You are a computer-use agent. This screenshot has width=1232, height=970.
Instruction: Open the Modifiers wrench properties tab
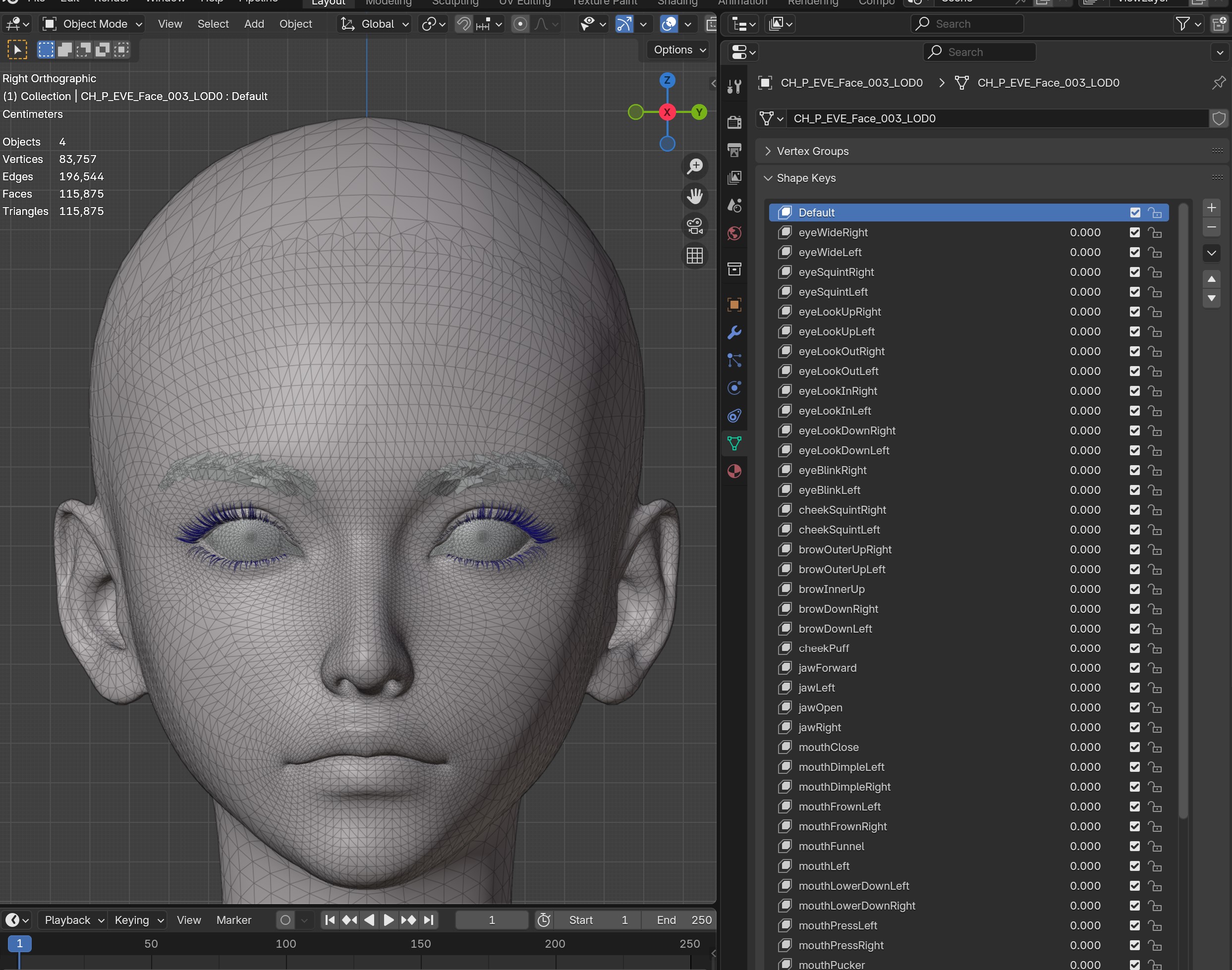734,332
